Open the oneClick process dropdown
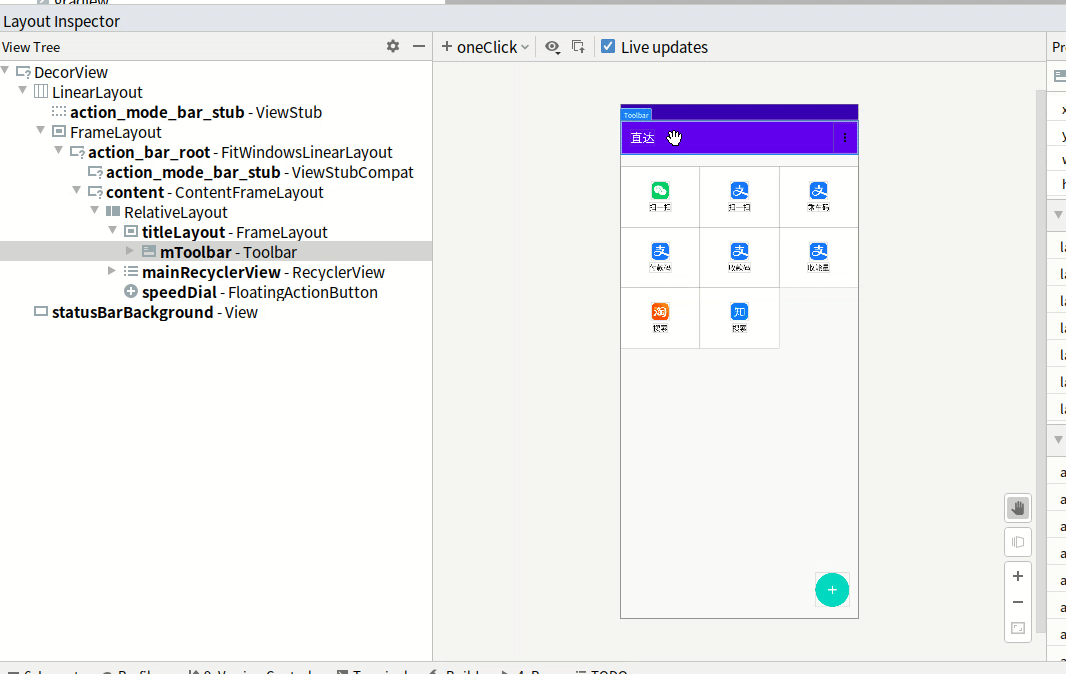The width and height of the screenshot is (1066, 674). click(x=485, y=47)
